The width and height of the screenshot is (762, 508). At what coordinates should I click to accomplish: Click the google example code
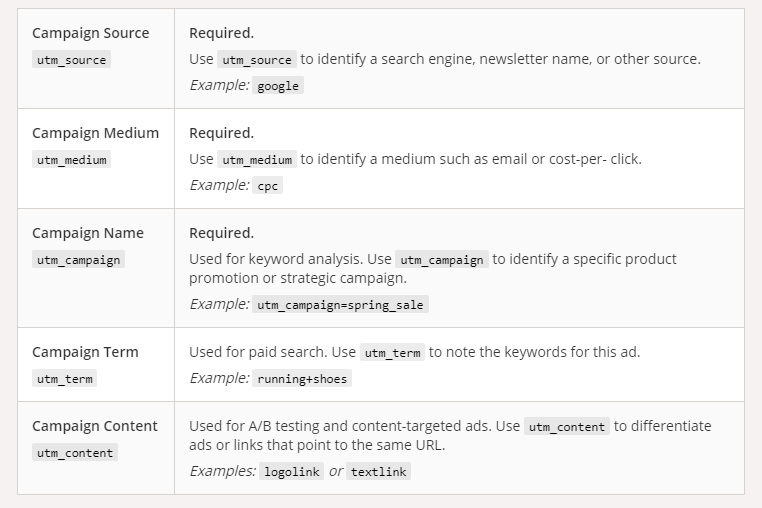278,86
